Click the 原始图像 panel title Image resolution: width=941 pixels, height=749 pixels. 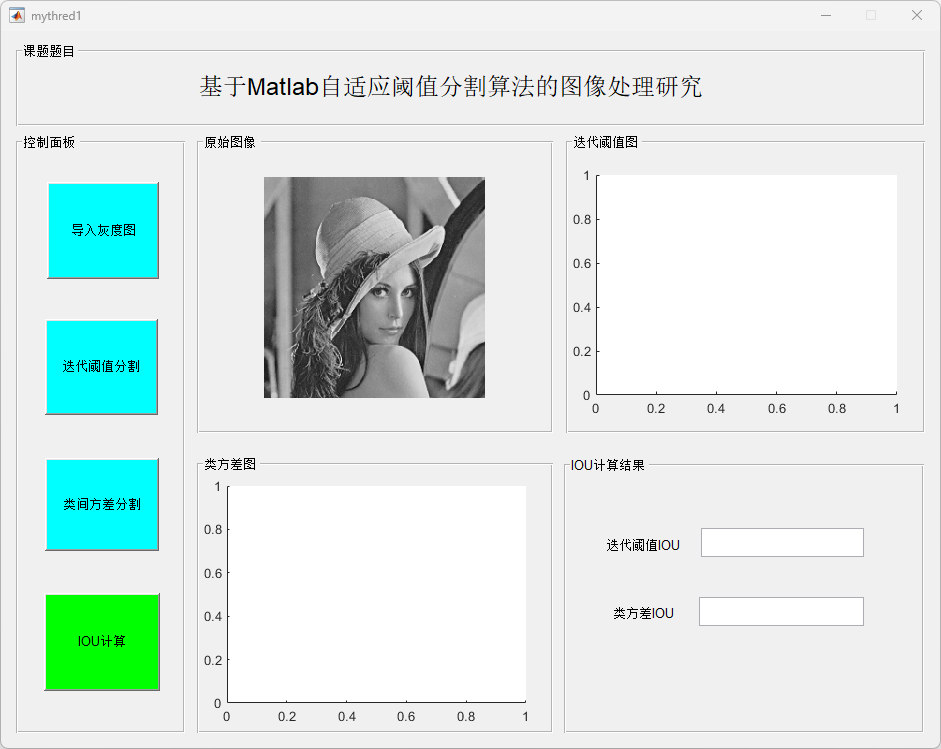(x=230, y=142)
